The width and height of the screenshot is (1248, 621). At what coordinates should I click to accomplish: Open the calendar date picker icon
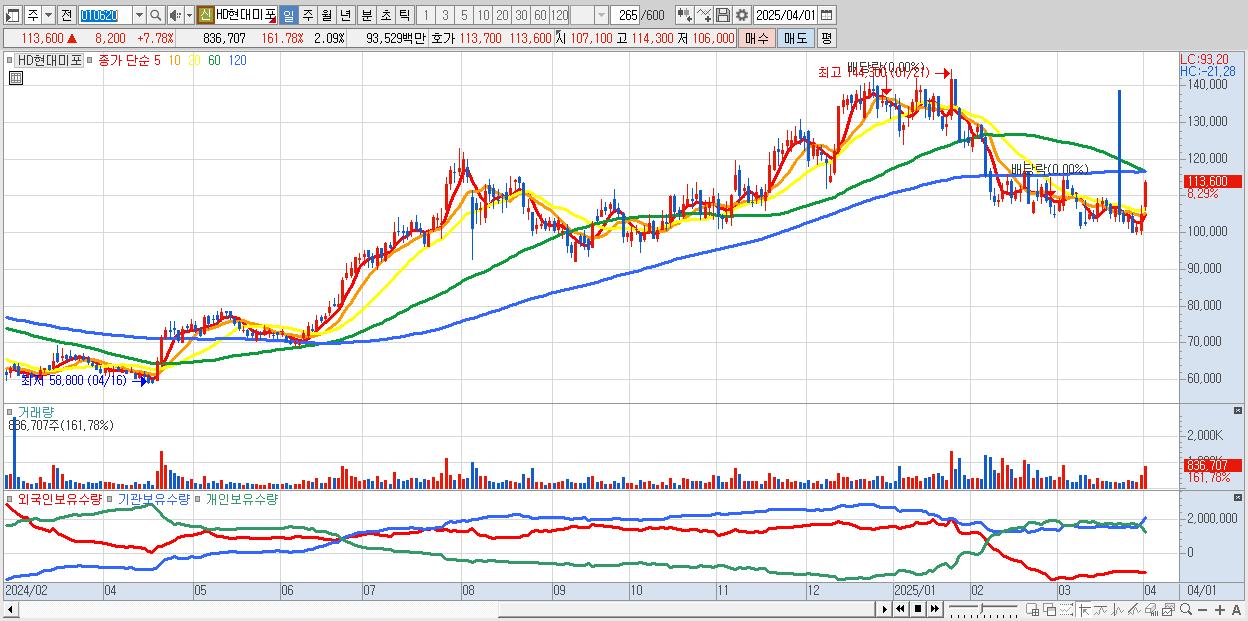click(826, 15)
